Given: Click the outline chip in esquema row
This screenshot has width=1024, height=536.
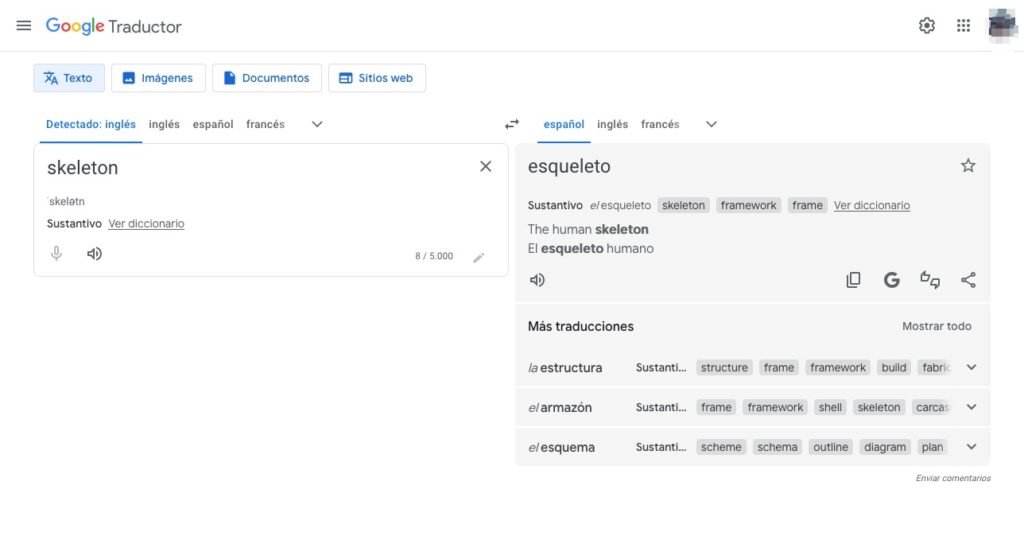Looking at the screenshot, I should [831, 447].
